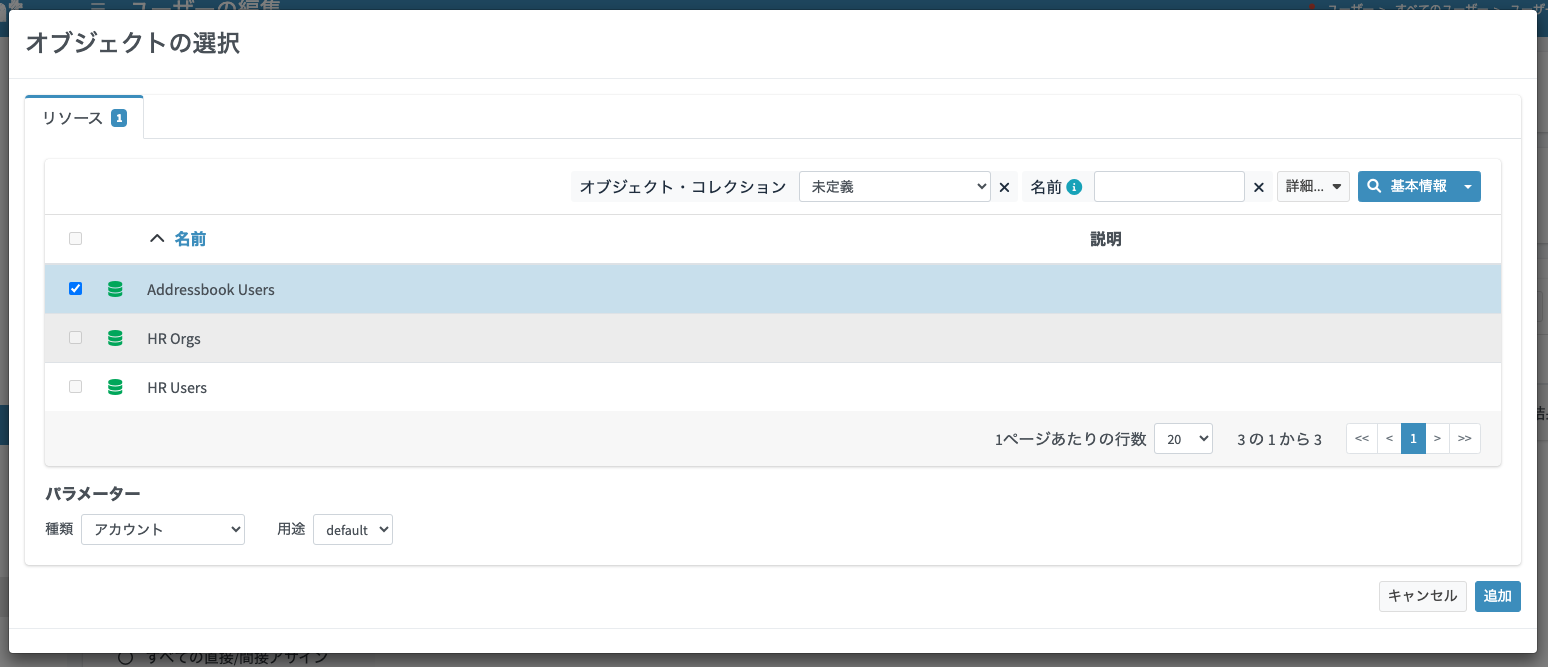
Task: Open the rows-per-page dropdown showing 20
Action: [1183, 439]
